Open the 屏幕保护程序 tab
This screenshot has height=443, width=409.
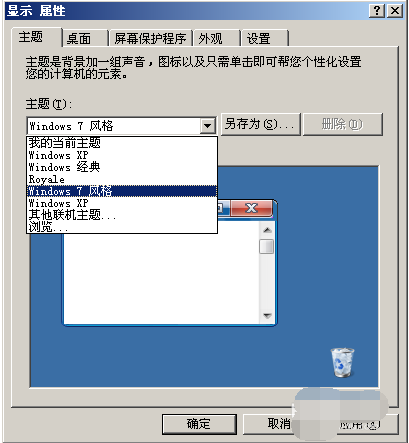coord(150,38)
